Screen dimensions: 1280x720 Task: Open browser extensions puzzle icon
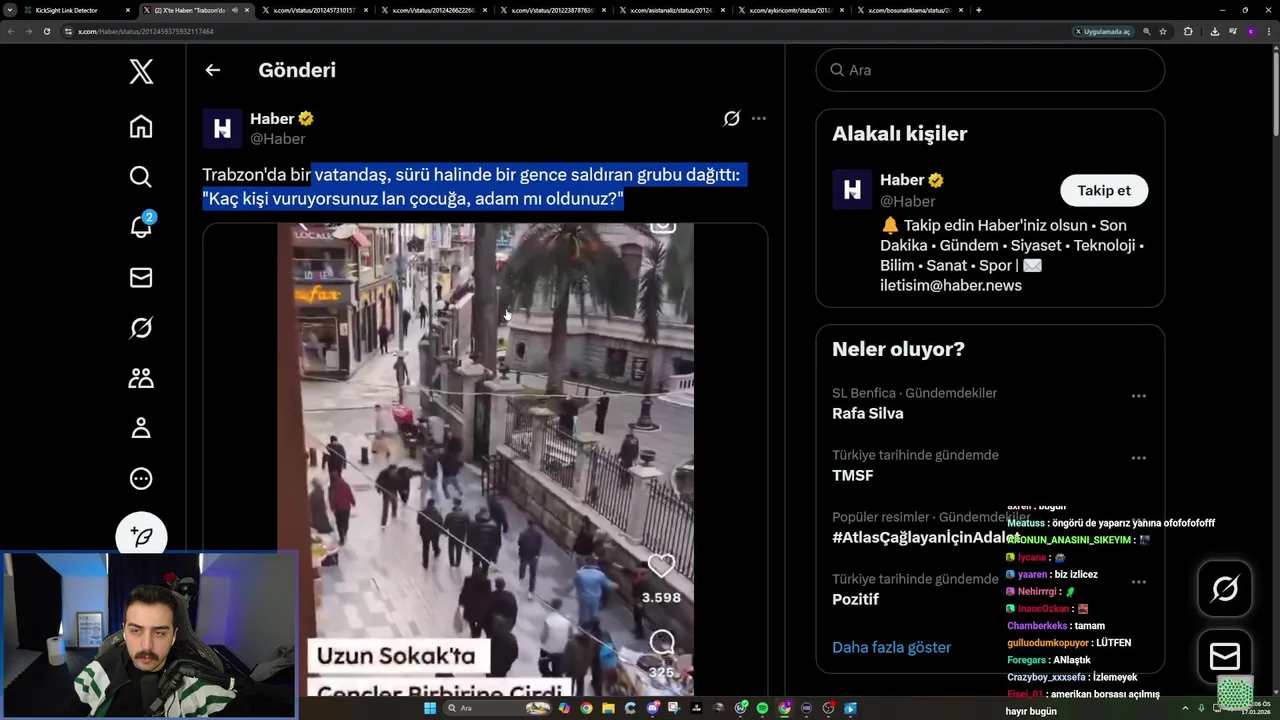(x=1188, y=31)
